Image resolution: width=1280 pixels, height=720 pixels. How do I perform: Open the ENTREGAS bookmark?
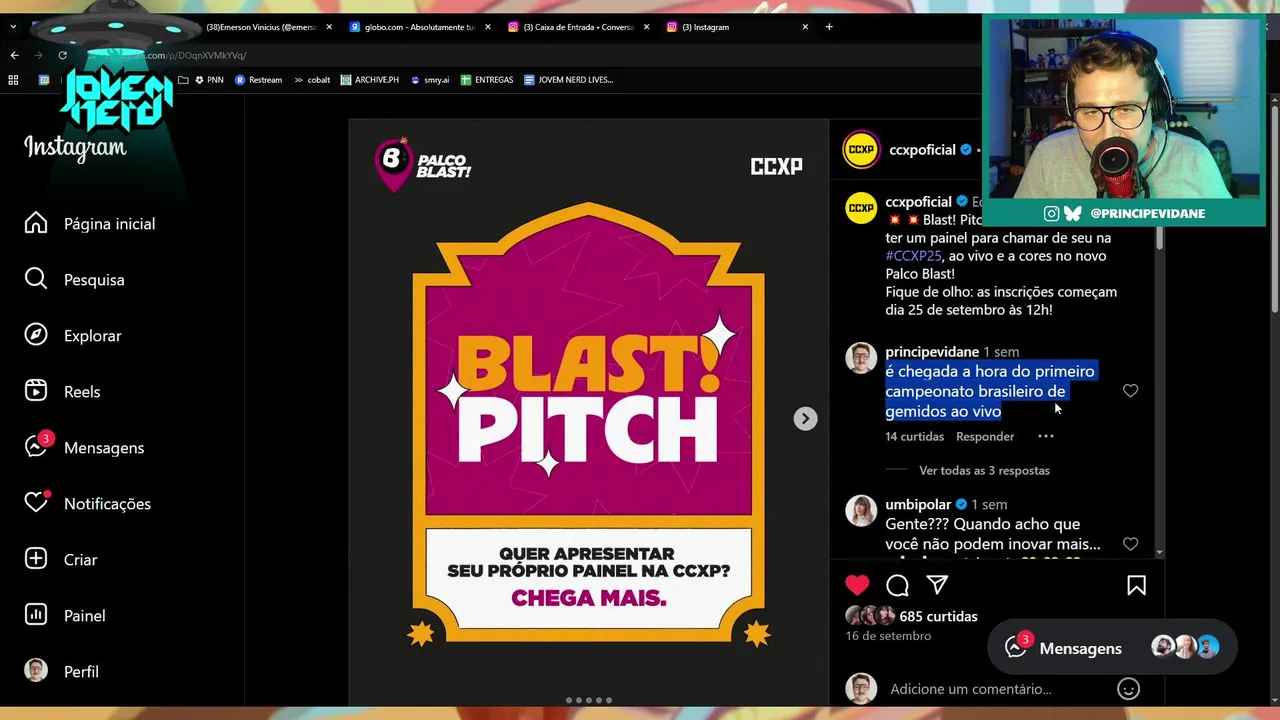click(487, 80)
